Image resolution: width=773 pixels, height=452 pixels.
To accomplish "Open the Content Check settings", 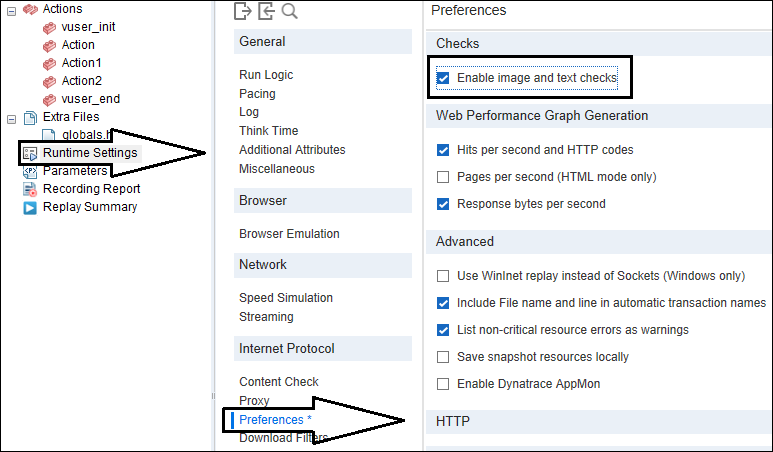I will point(279,382).
